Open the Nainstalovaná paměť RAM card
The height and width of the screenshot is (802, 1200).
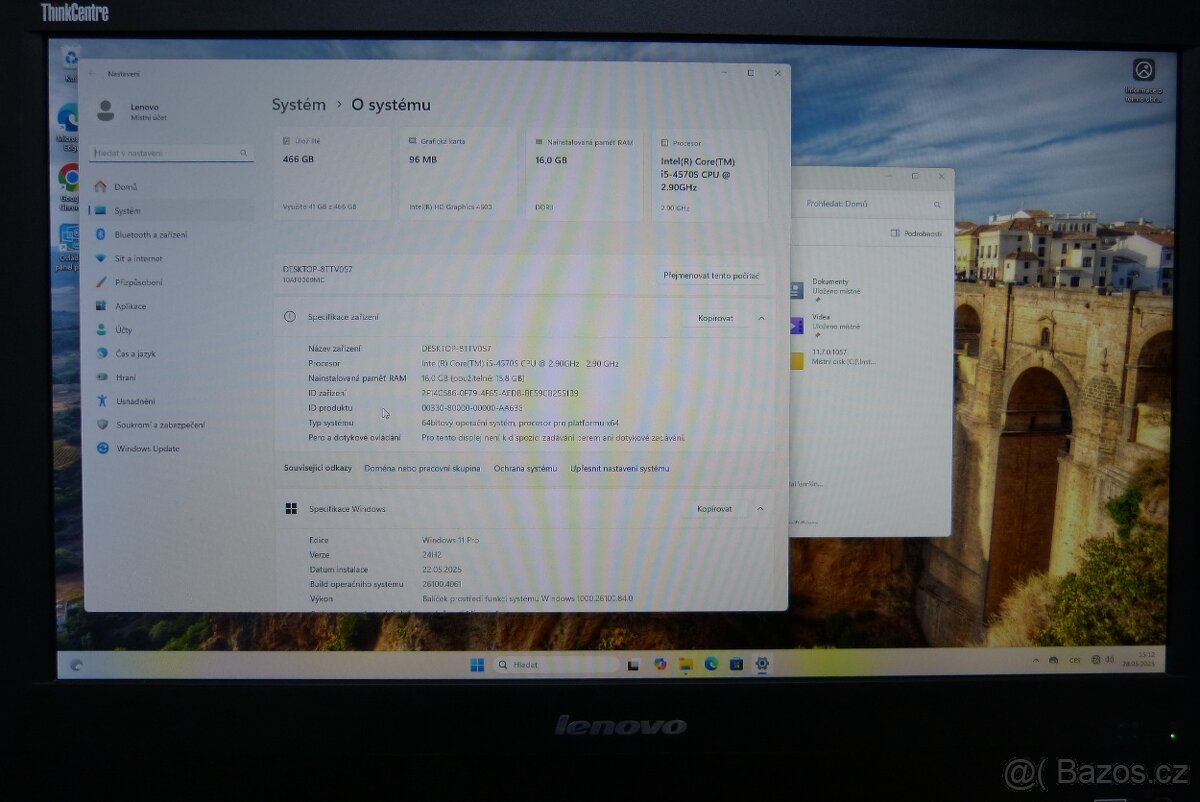(x=584, y=174)
